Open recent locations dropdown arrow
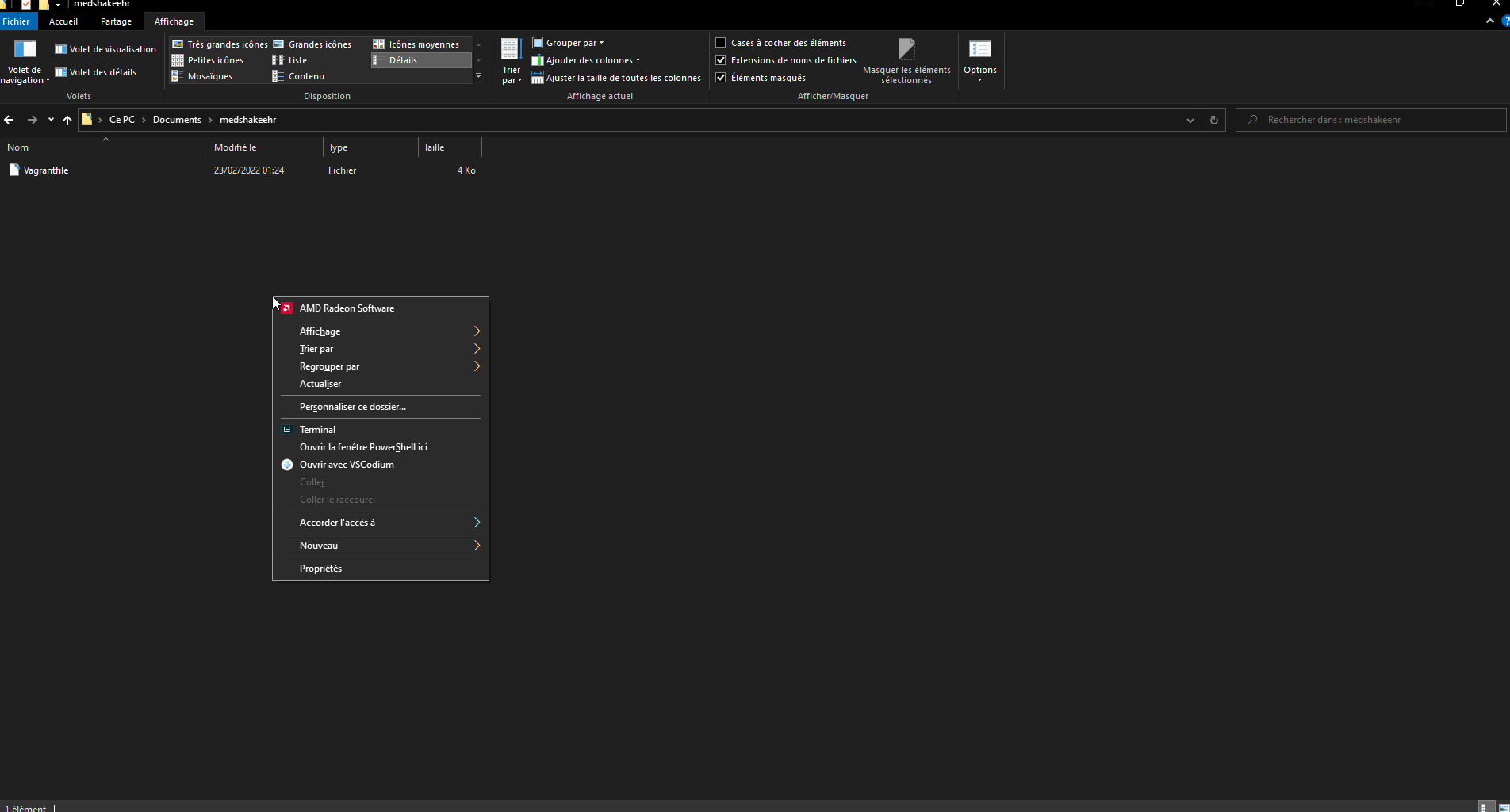The width and height of the screenshot is (1510, 812). [x=51, y=120]
